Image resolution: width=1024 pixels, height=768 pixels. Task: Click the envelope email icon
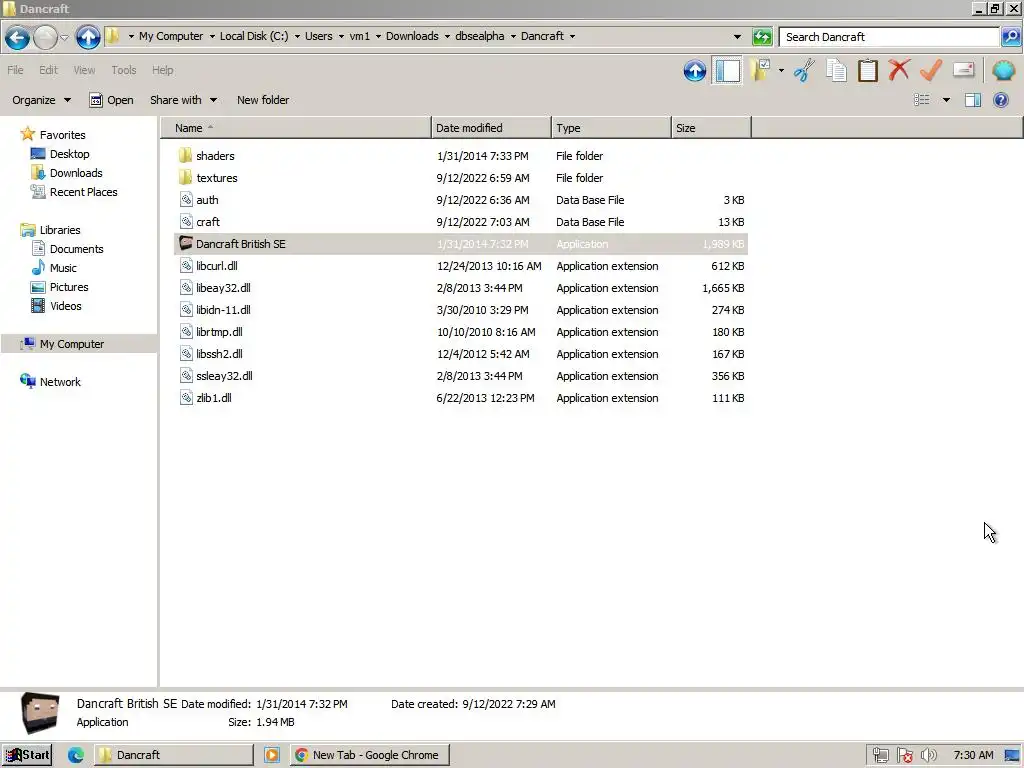point(963,70)
